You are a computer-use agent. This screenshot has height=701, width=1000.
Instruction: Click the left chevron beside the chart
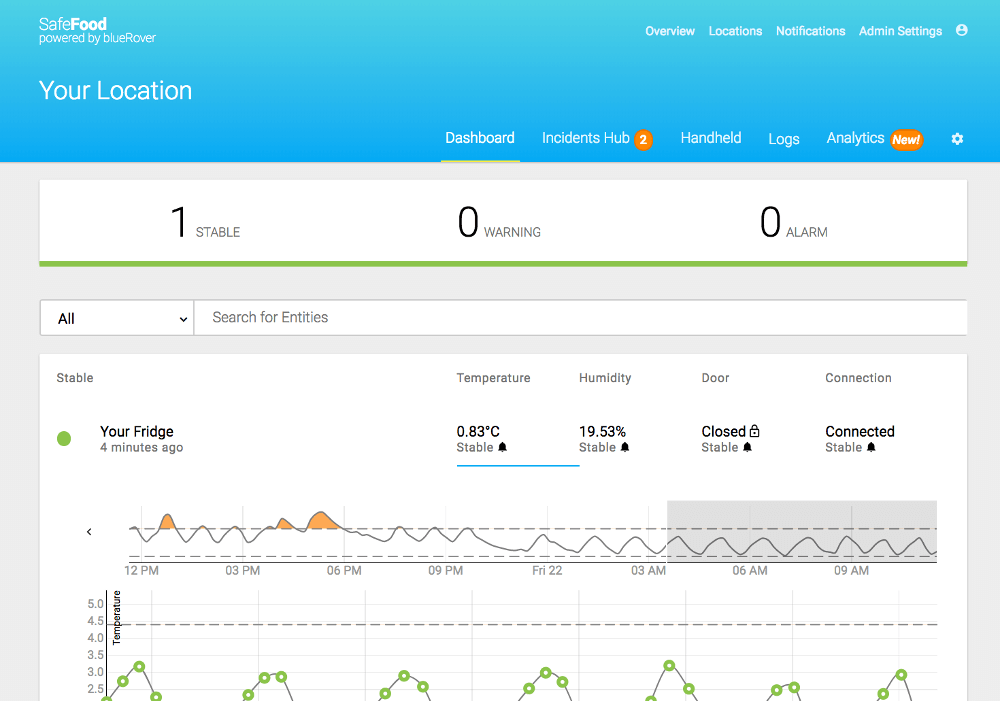89,531
